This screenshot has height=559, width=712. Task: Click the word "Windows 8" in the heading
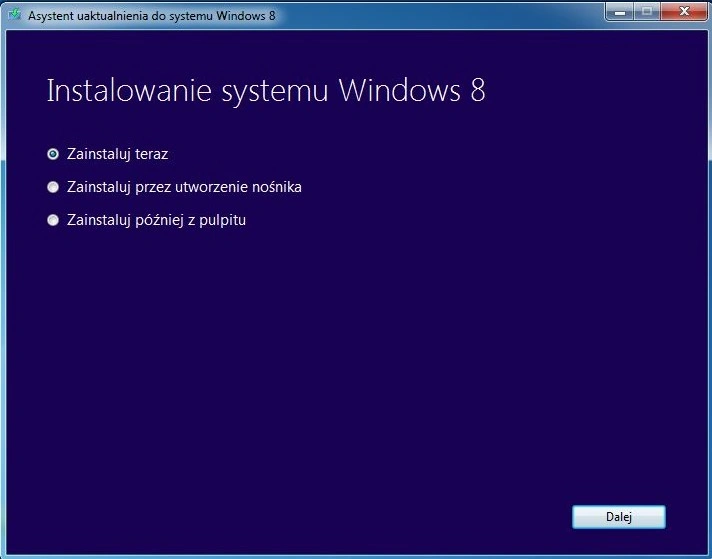click(x=412, y=90)
